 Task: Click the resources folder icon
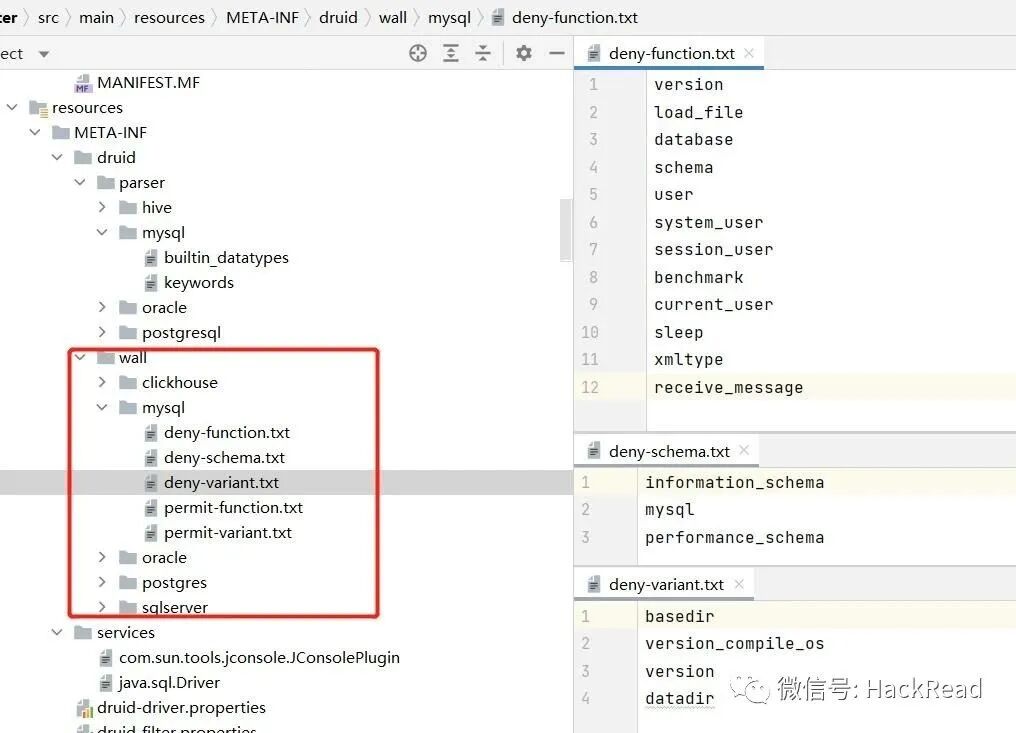[x=39, y=108]
